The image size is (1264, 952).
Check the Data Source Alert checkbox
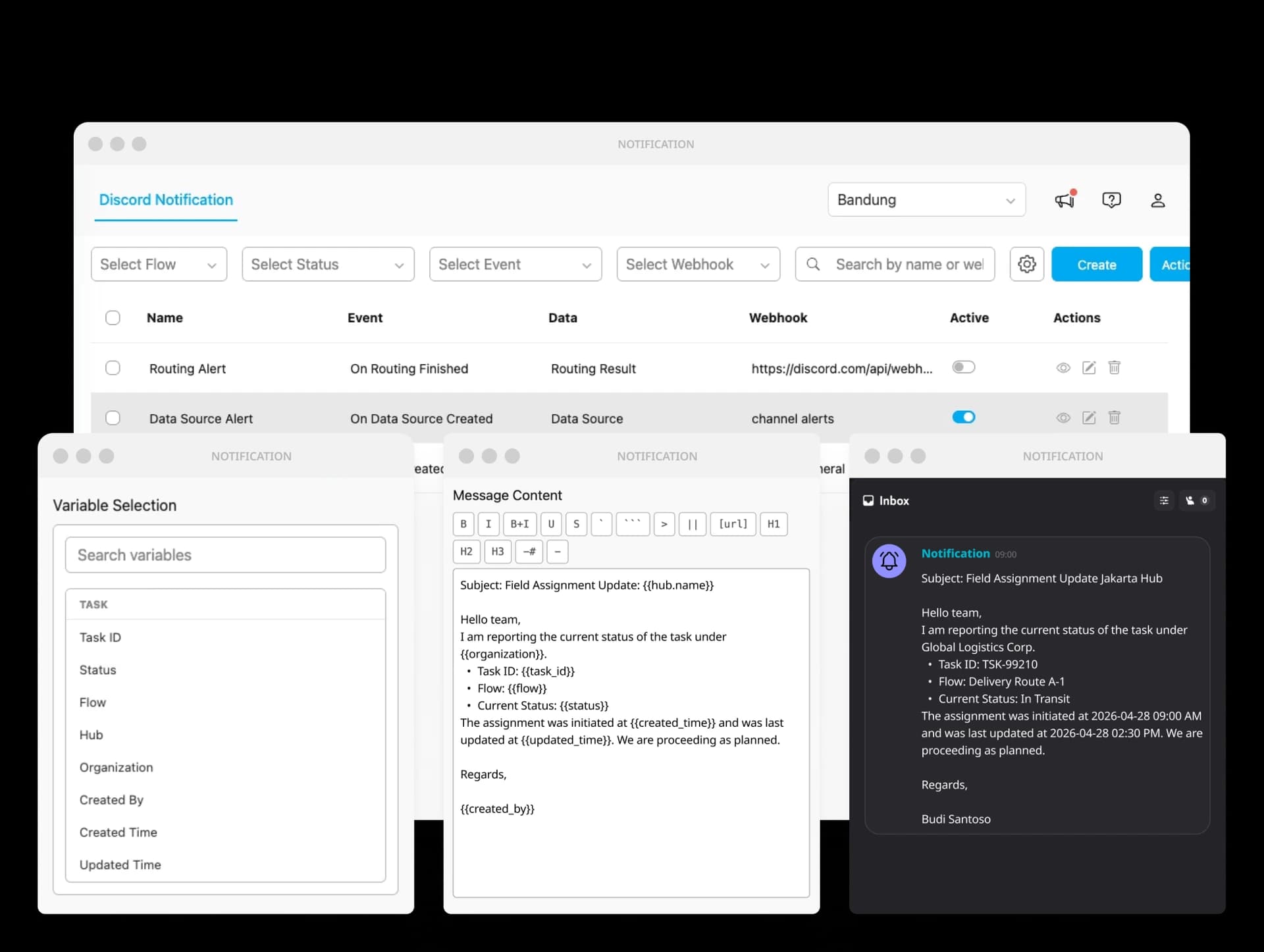coord(113,417)
